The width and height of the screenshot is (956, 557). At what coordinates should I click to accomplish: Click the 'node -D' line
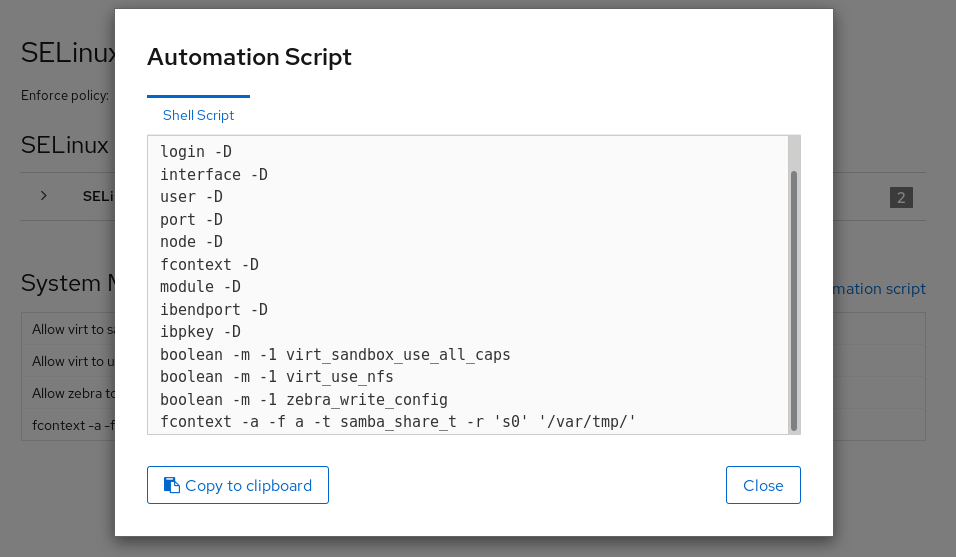(x=191, y=242)
